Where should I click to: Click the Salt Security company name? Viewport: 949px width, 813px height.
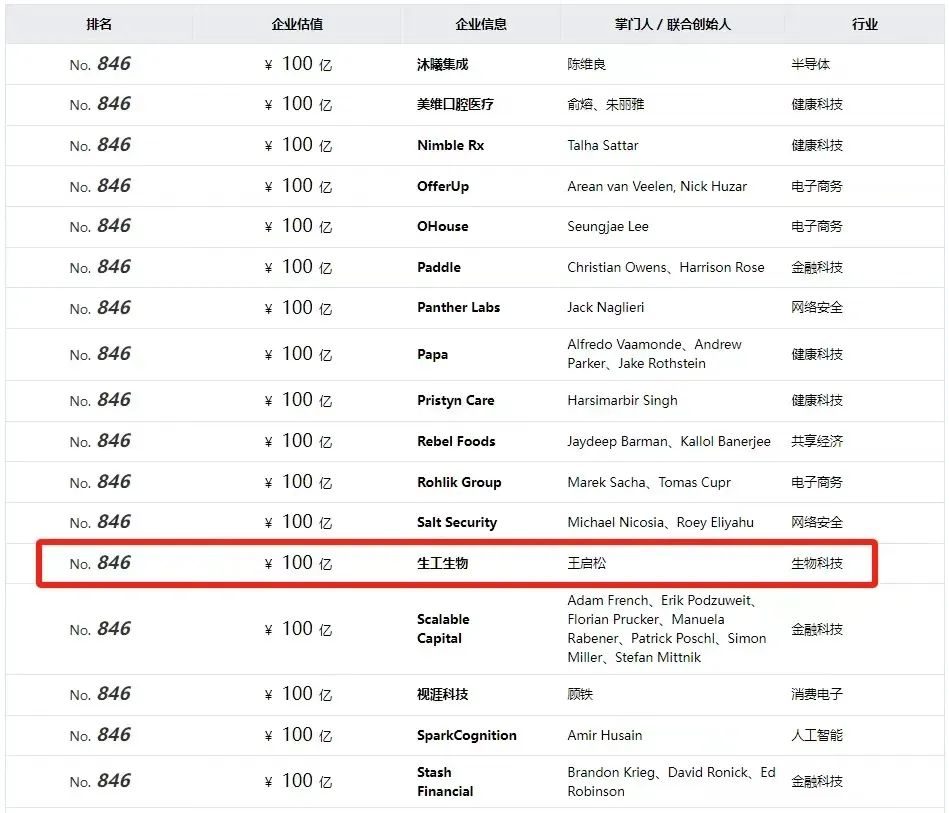point(456,522)
